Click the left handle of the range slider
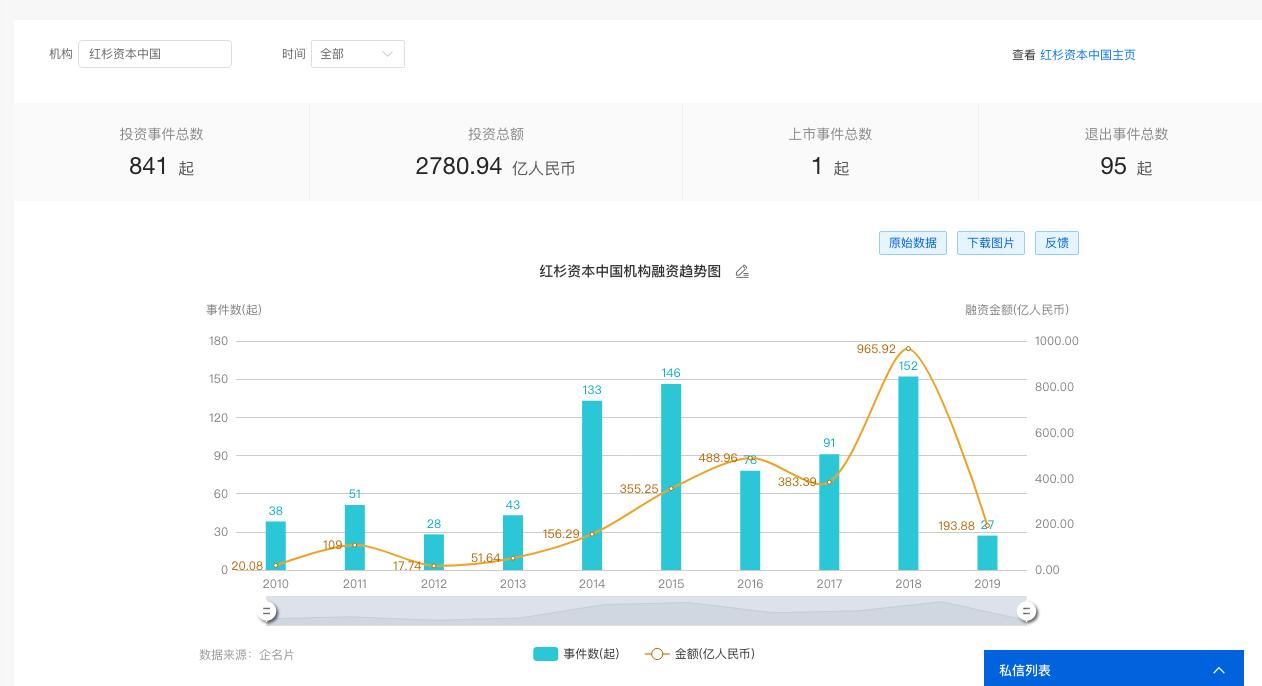The image size is (1262, 686). point(267,611)
